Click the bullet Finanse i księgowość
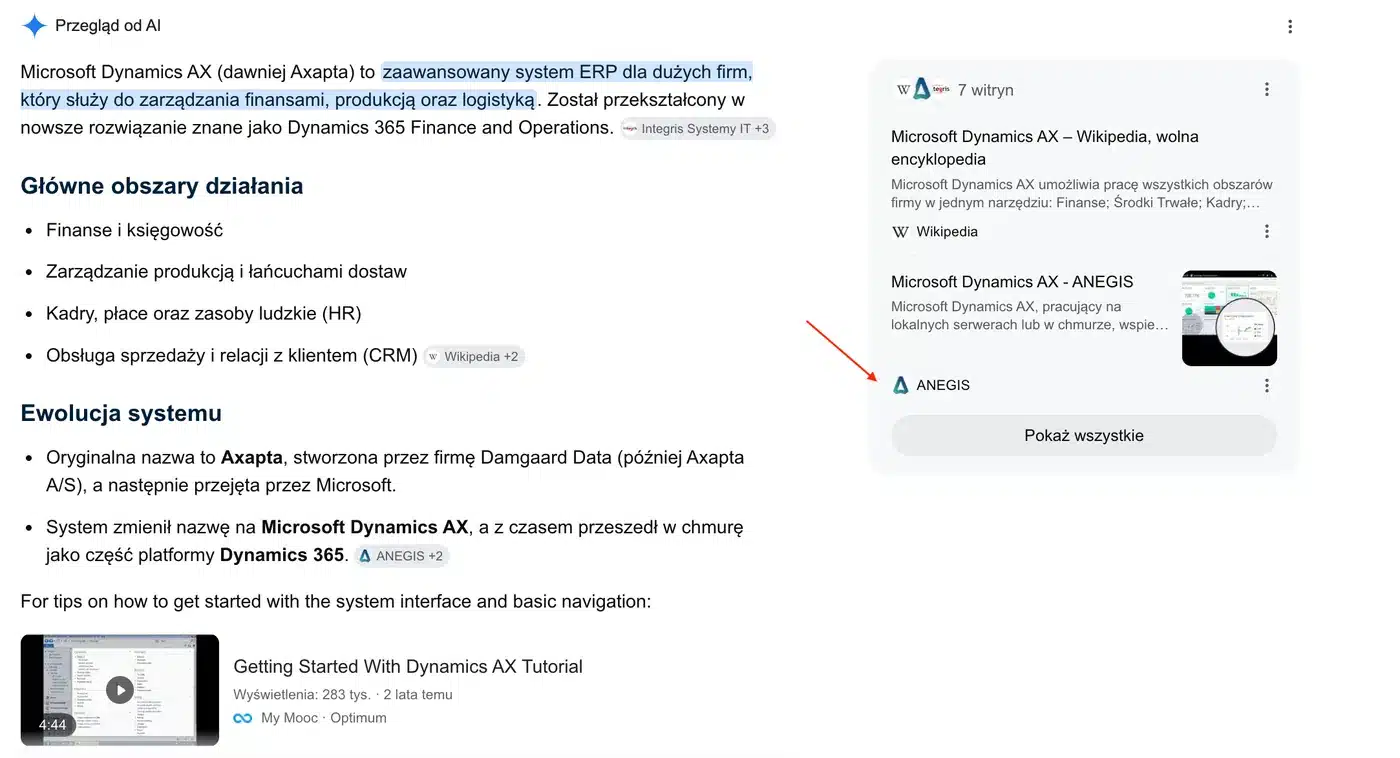This screenshot has width=1400, height=758. 135,230
